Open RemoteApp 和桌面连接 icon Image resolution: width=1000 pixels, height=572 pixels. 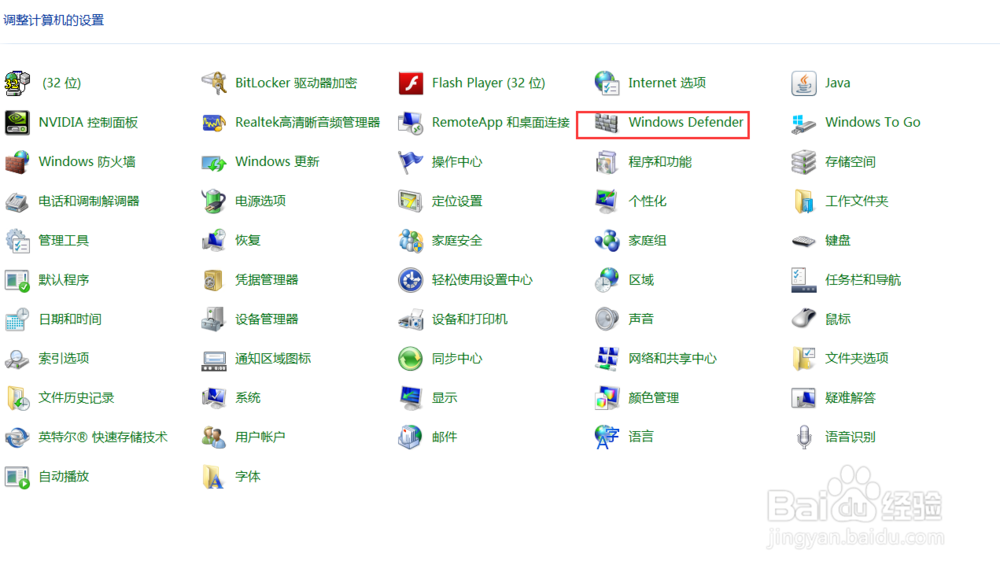pyautogui.click(x=411, y=122)
